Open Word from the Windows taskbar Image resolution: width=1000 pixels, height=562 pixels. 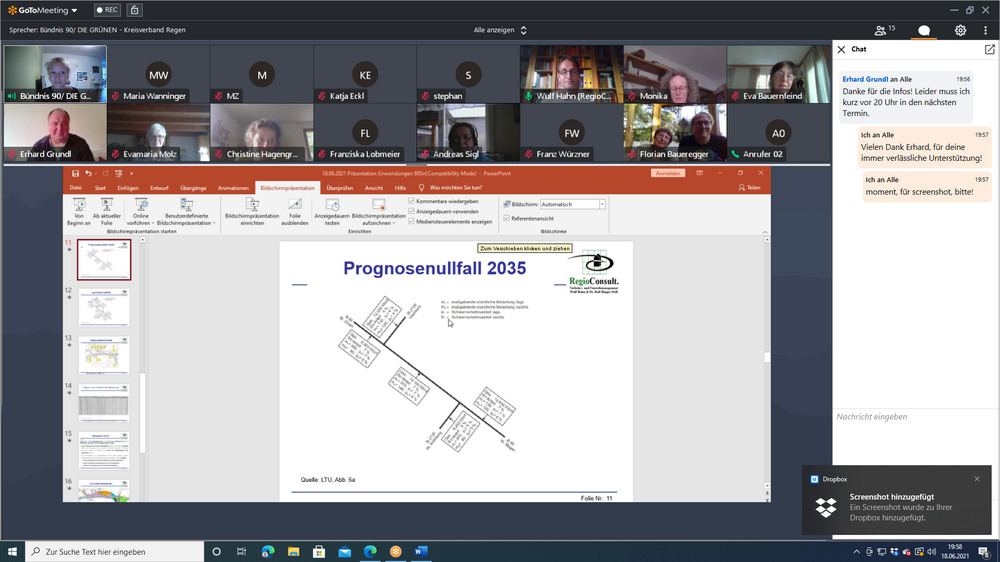pos(421,551)
